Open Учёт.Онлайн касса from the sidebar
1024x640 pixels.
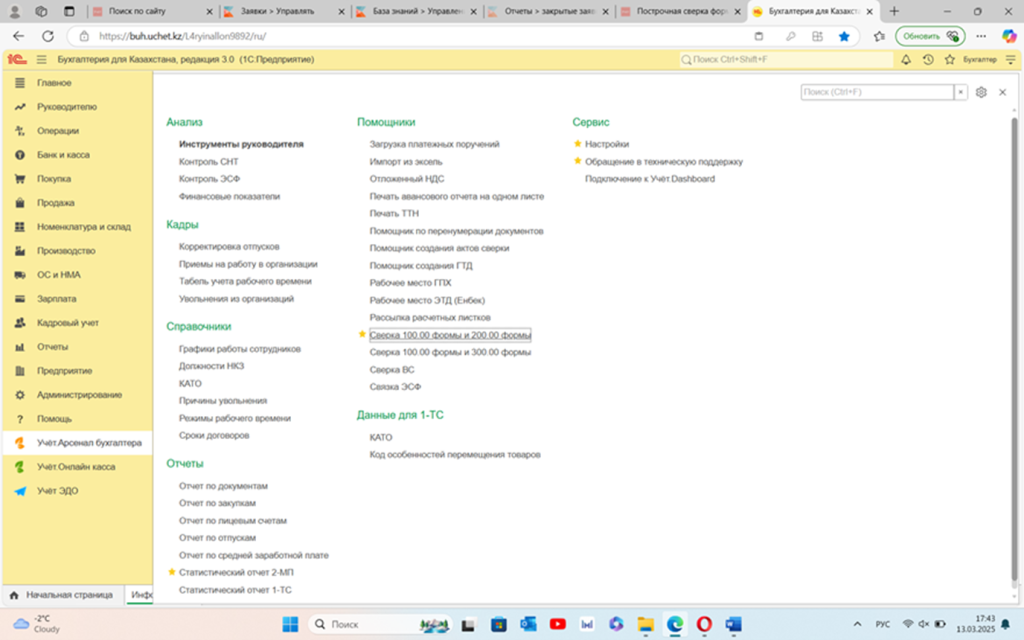(19, 467)
